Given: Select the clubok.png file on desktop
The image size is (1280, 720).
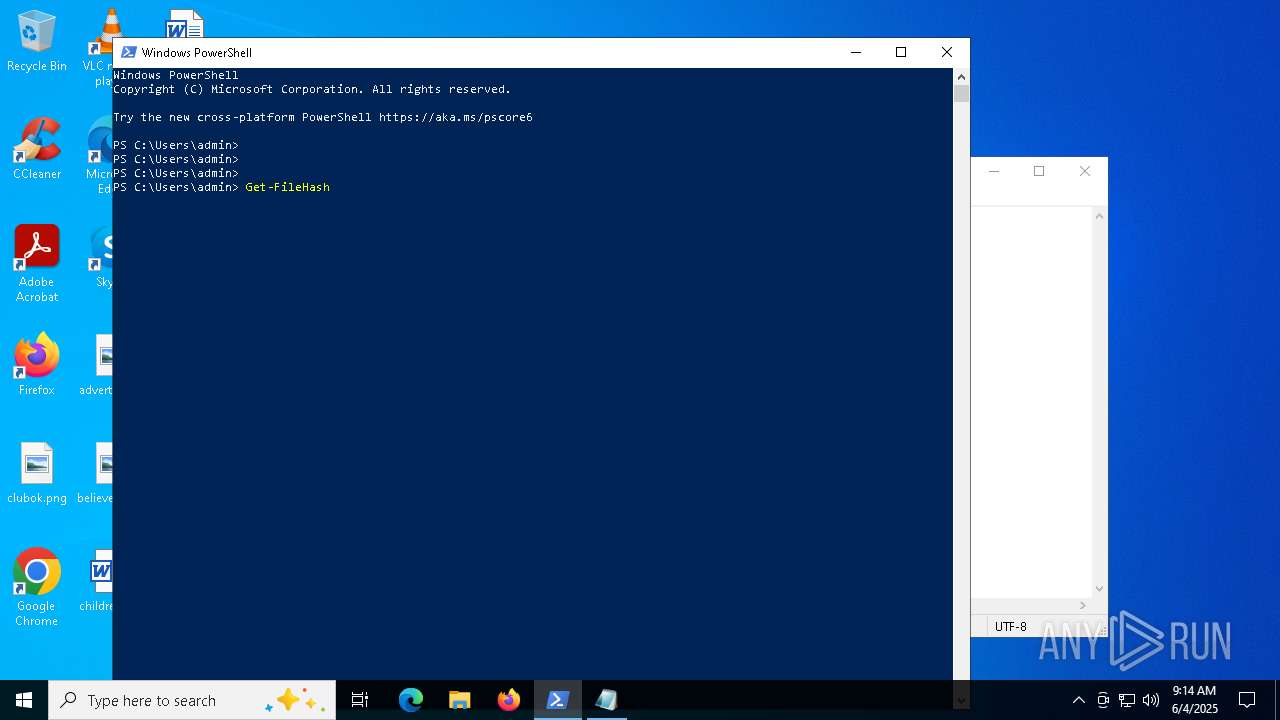Looking at the screenshot, I should tap(37, 473).
